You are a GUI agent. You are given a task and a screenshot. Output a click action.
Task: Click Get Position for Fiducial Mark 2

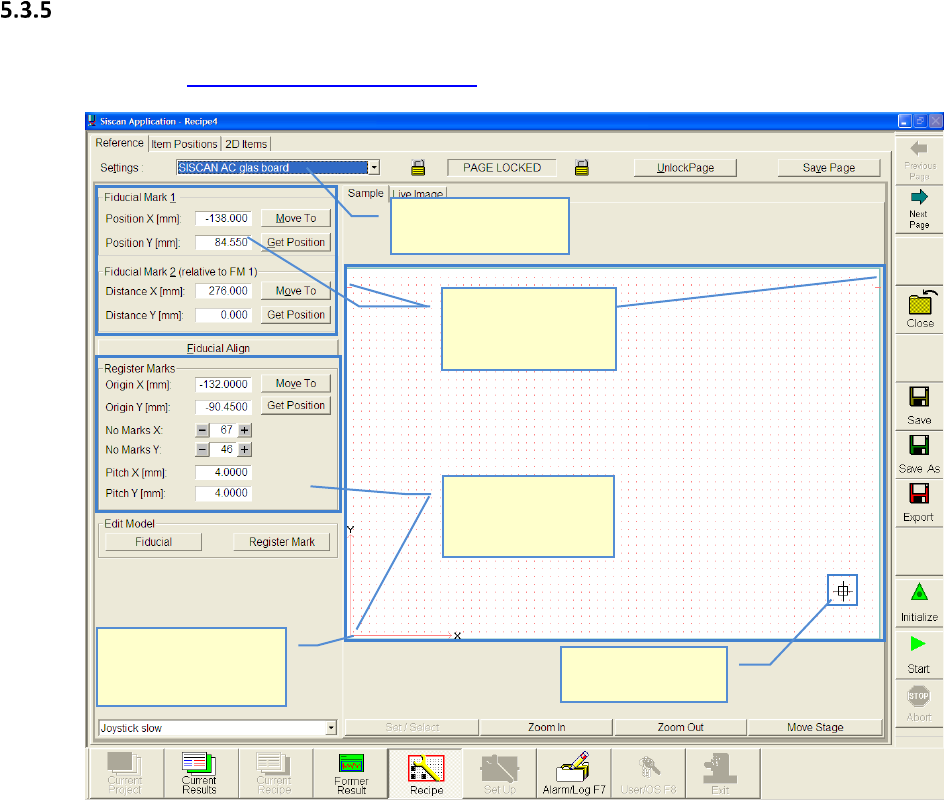[x=296, y=314]
